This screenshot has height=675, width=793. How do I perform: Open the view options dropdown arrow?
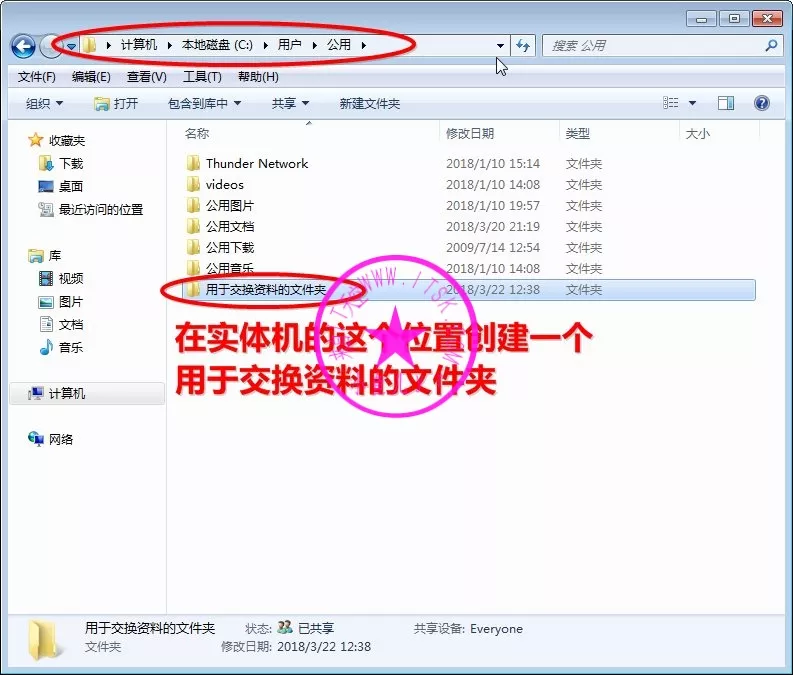pos(692,104)
